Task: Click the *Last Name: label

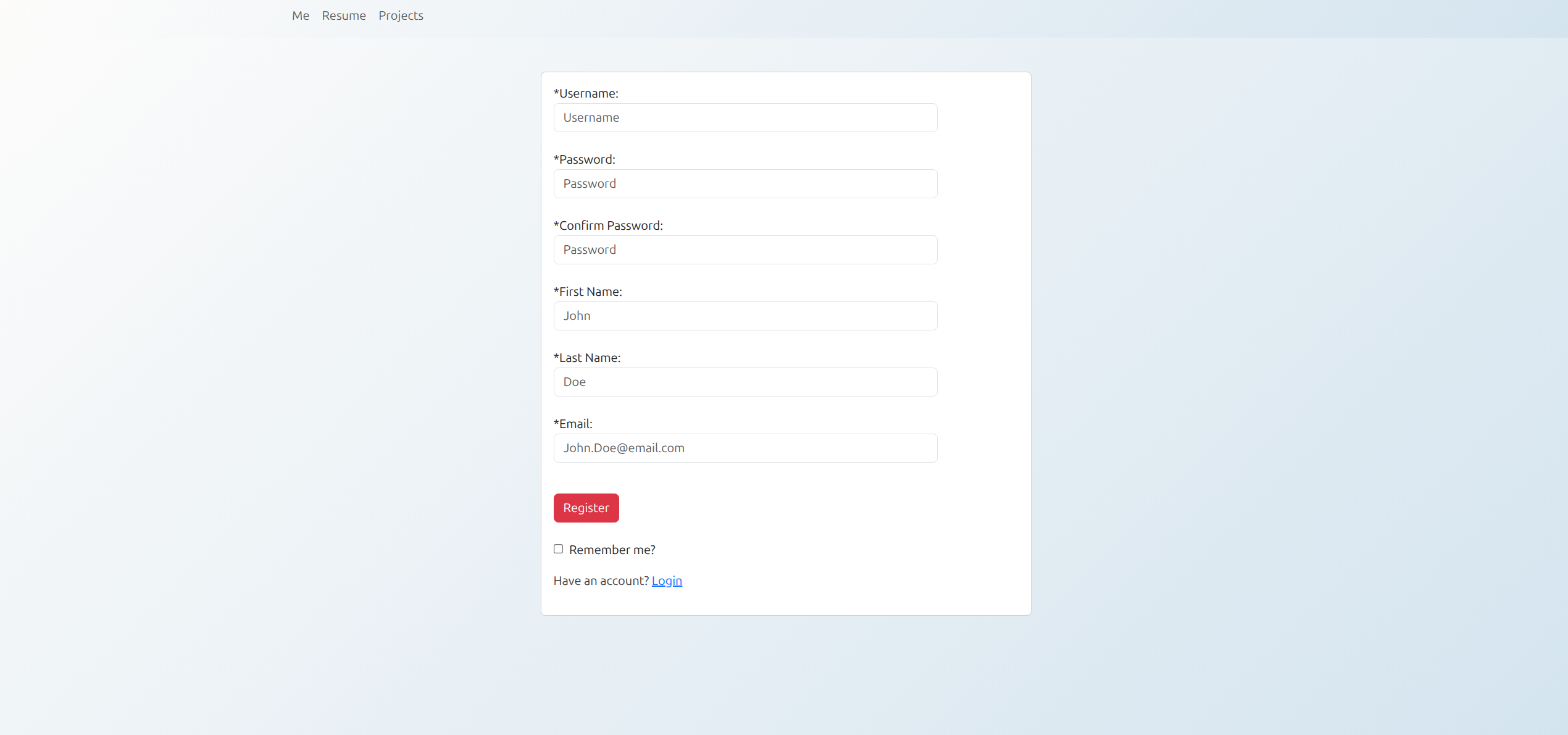Action: click(x=586, y=358)
